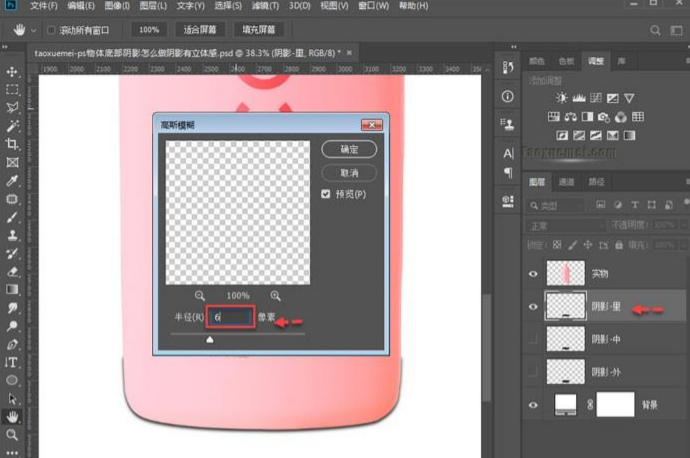Select the Move tool
This screenshot has height=458, width=690.
12,71
